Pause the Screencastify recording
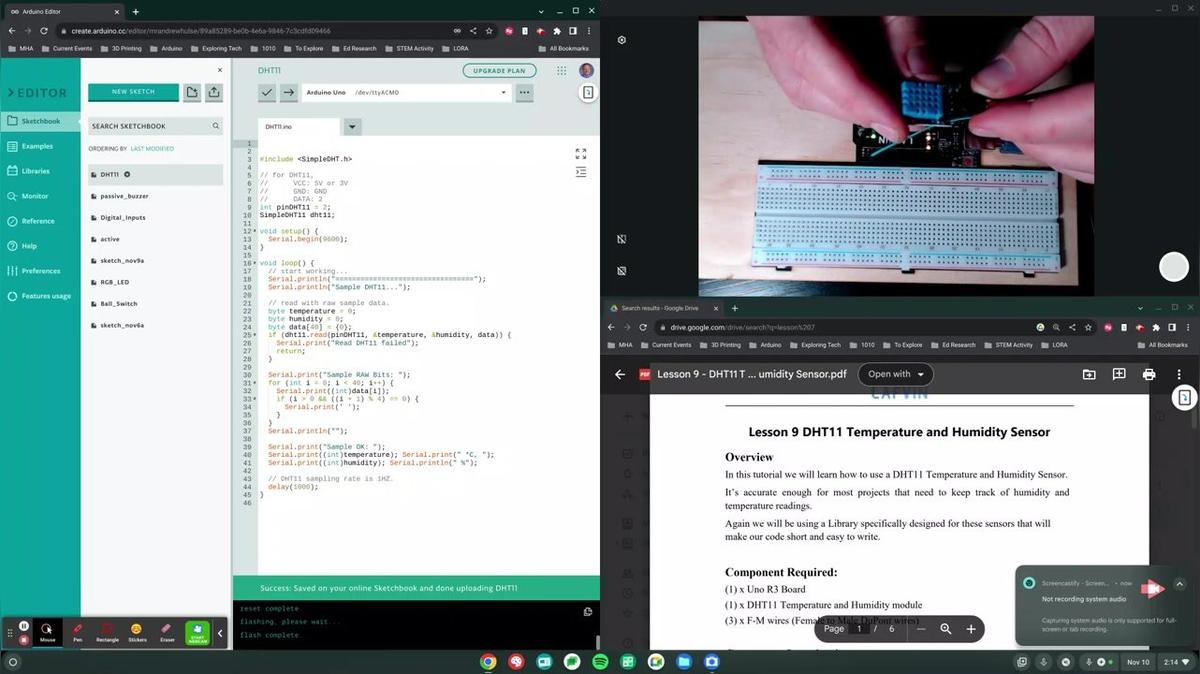 tap(23, 626)
